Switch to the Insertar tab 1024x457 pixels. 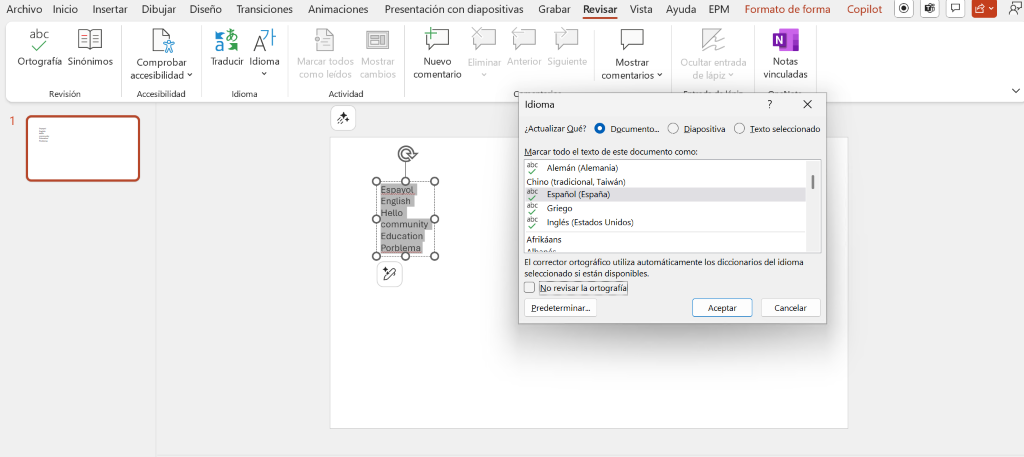[x=110, y=9]
